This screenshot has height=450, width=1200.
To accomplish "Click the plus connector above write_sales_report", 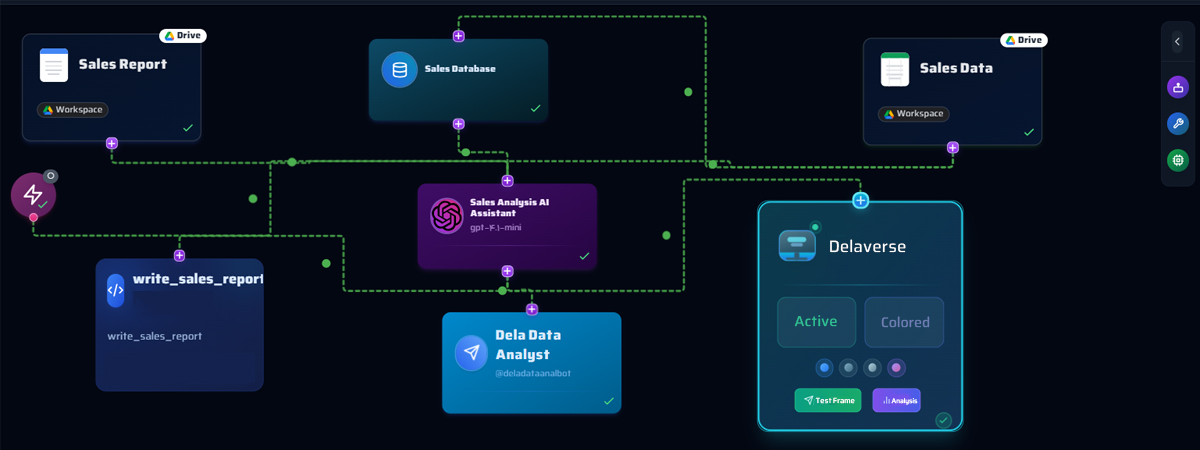I will point(179,256).
